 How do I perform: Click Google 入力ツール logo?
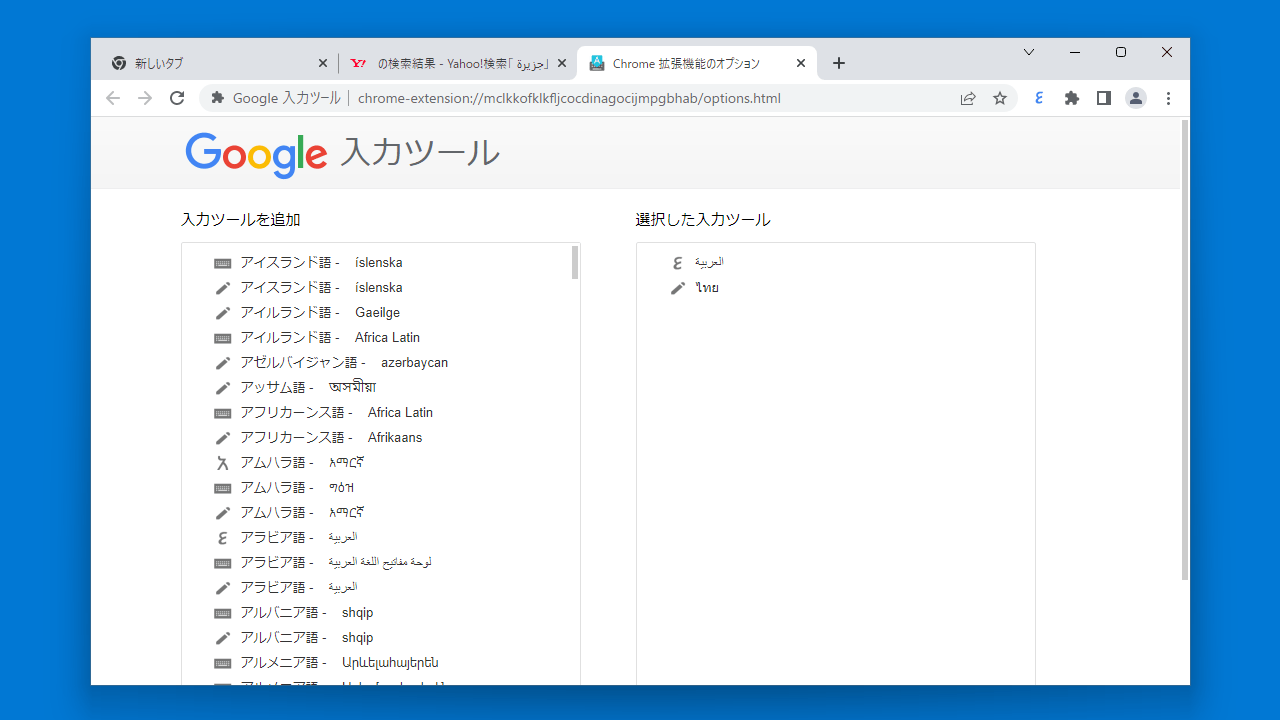(342, 153)
